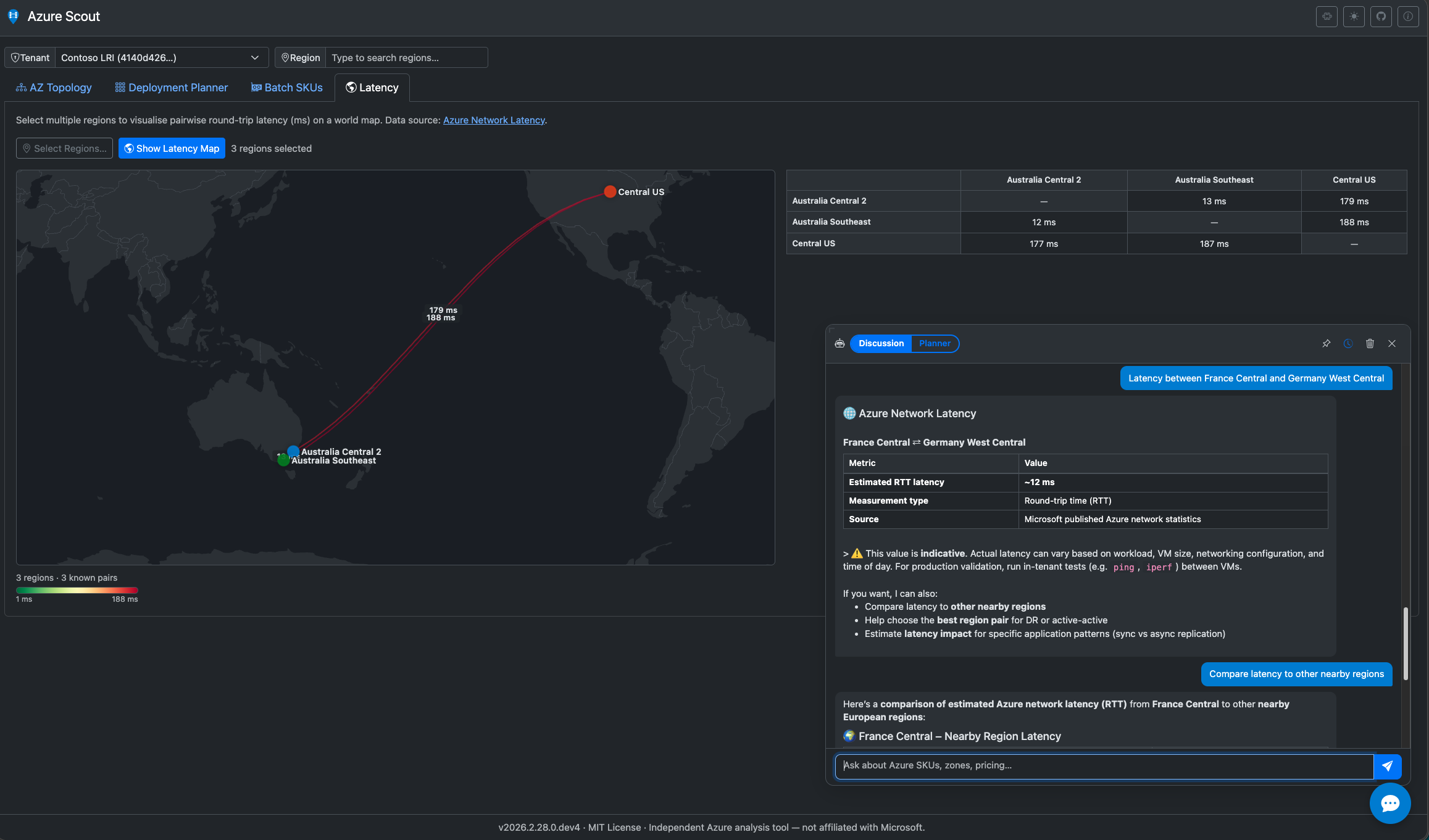The width and height of the screenshot is (1429, 840).
Task: Click the '1 ms' legend minimum label
Action: [24, 599]
